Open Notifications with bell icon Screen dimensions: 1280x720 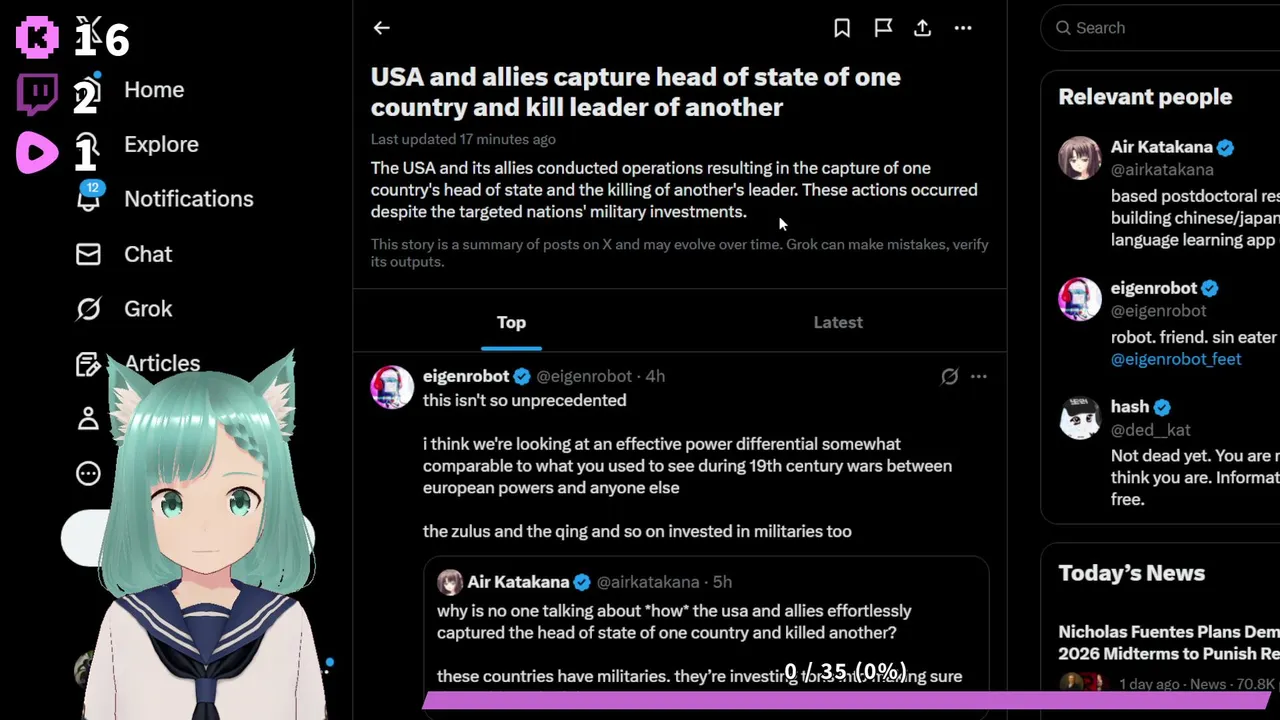coord(89,199)
